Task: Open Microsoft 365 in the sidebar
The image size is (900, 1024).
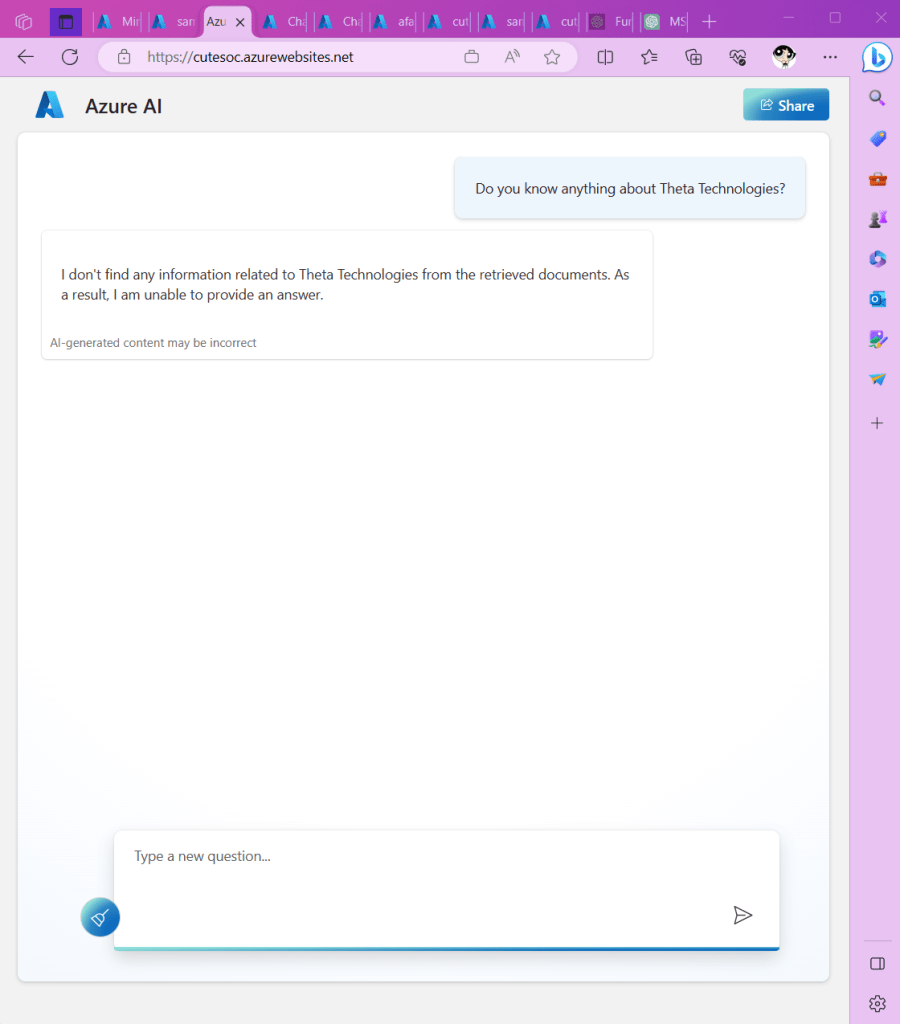Action: point(877,259)
